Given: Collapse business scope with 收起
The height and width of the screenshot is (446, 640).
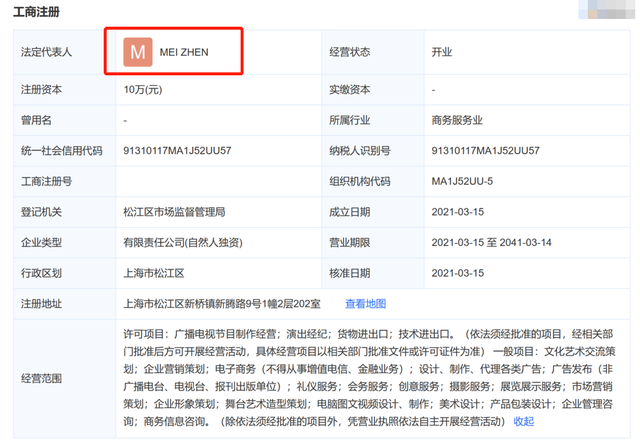Looking at the screenshot, I should pos(524,421).
